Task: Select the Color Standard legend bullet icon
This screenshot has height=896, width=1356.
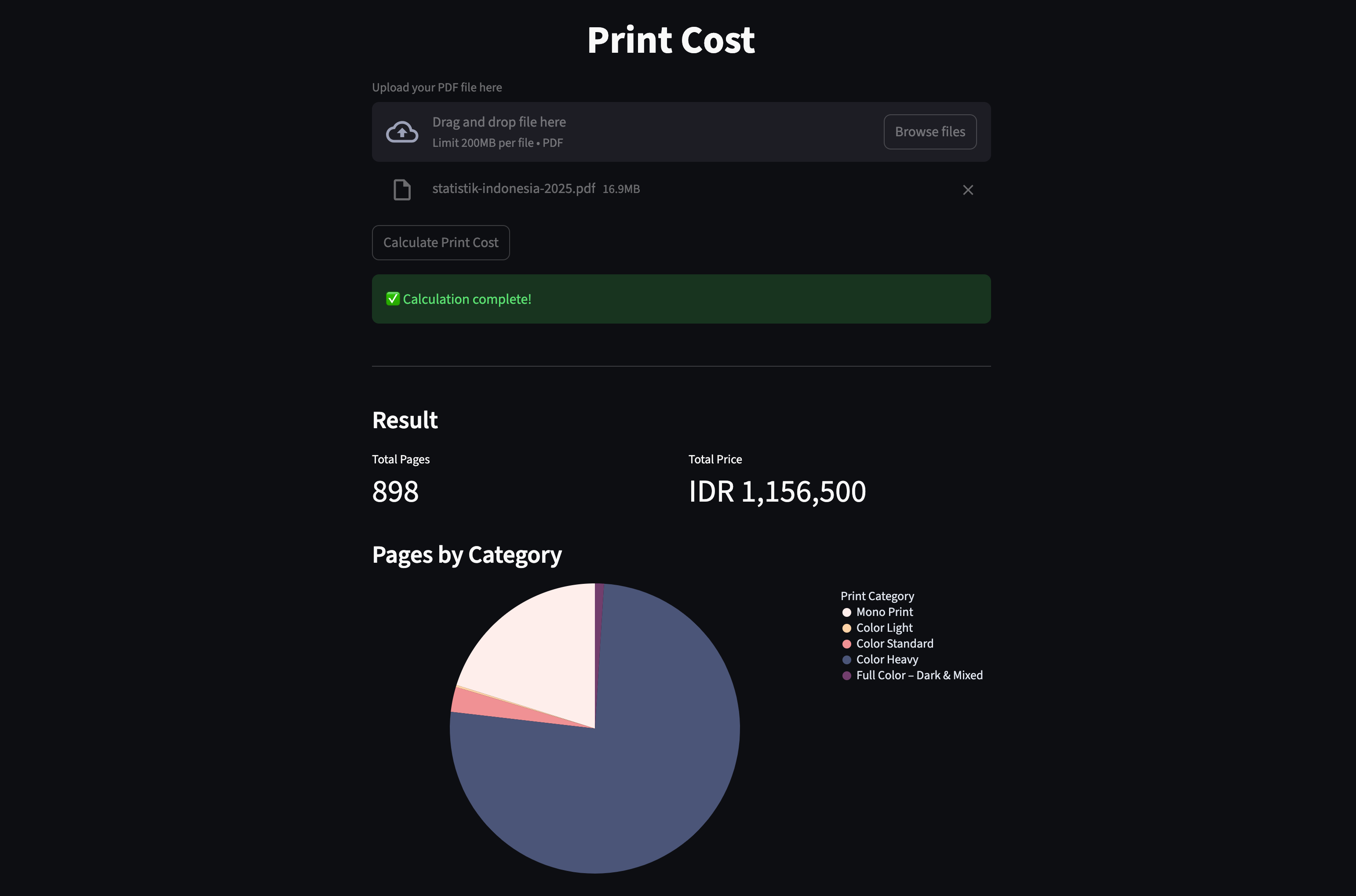Action: click(x=846, y=644)
